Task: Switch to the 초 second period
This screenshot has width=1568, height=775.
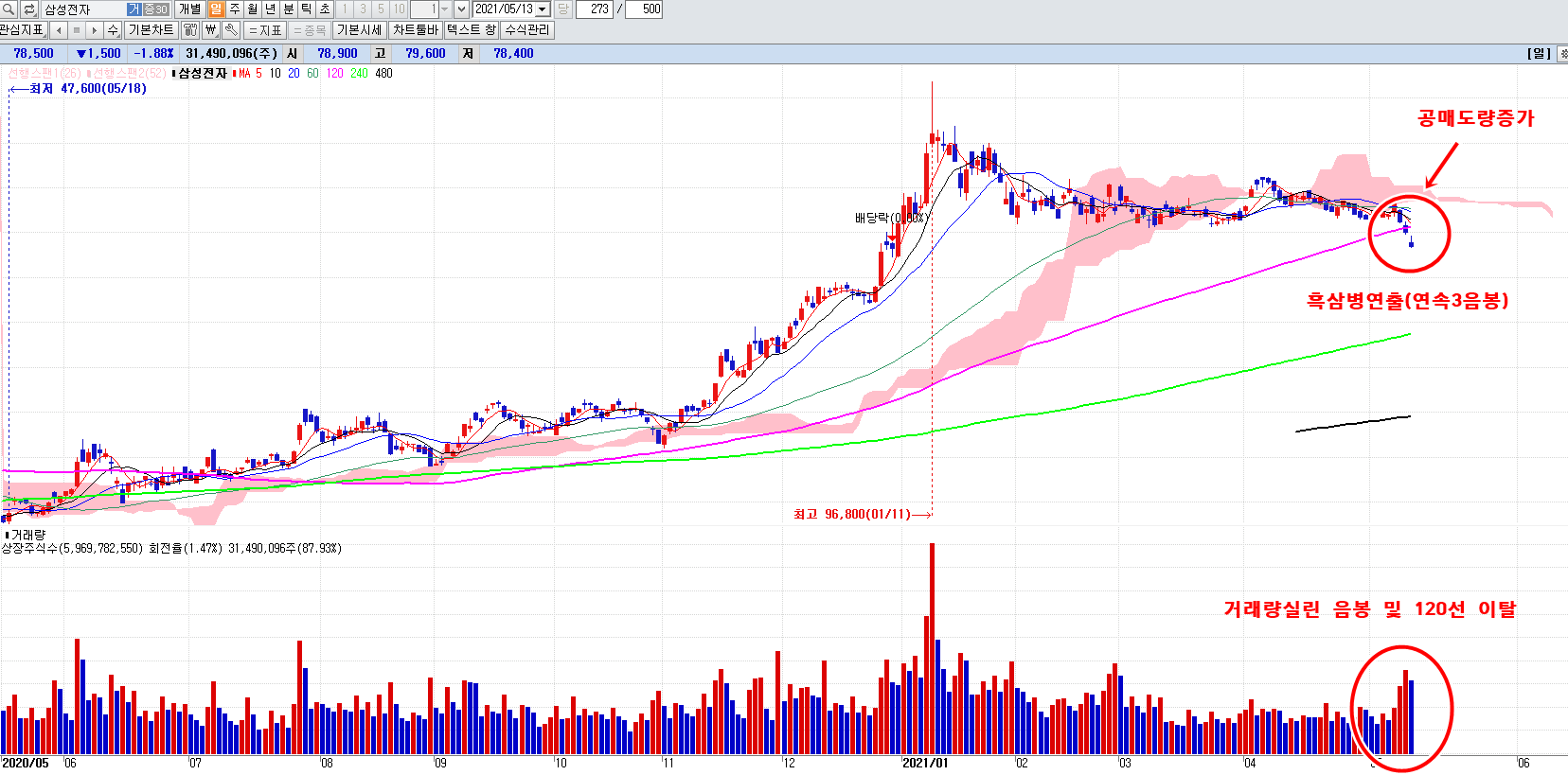Action: click(x=325, y=9)
